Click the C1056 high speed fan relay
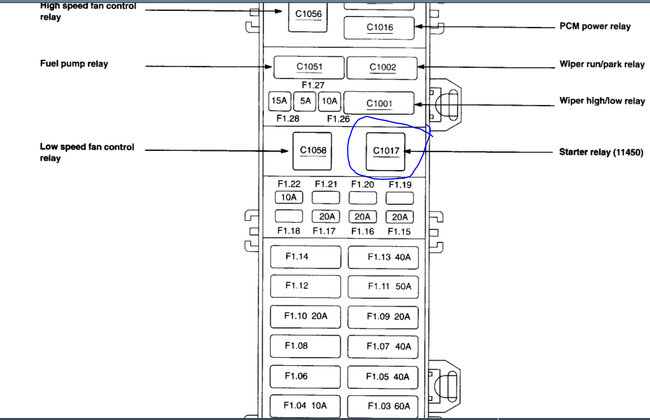This screenshot has width=650, height=420. [308, 16]
